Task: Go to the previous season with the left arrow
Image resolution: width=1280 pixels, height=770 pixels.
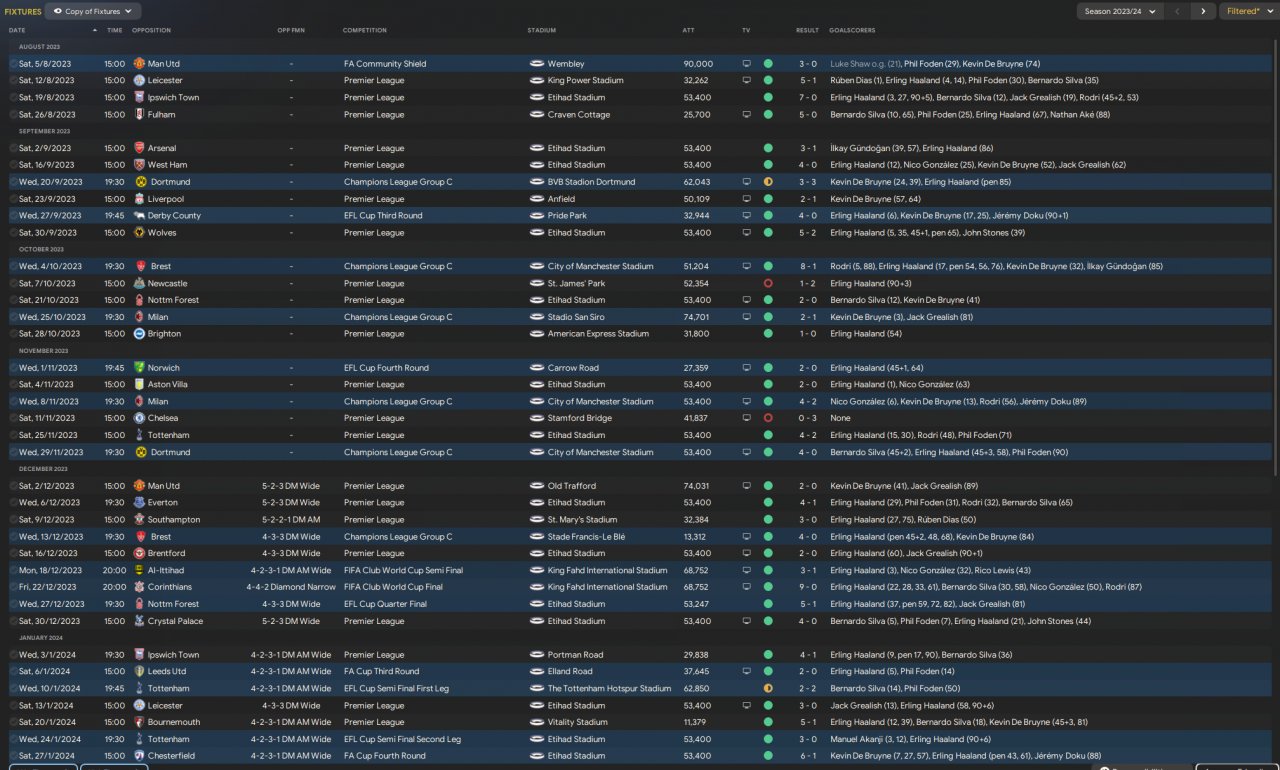Action: pyautogui.click(x=1178, y=11)
